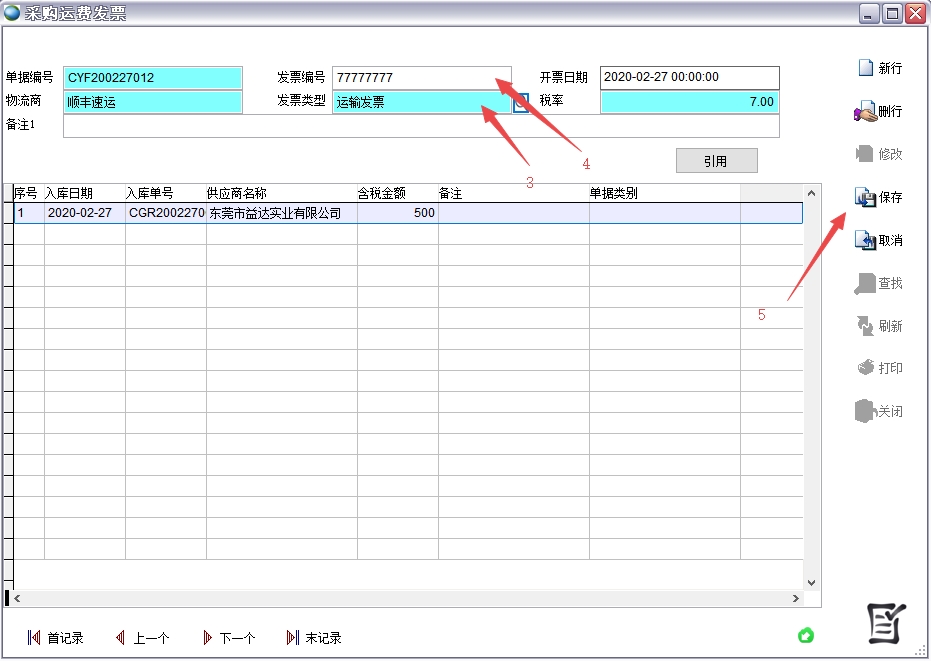Viewport: 931px width, 661px height.
Task: Click the 开票日期 date field
Action: tap(689, 78)
